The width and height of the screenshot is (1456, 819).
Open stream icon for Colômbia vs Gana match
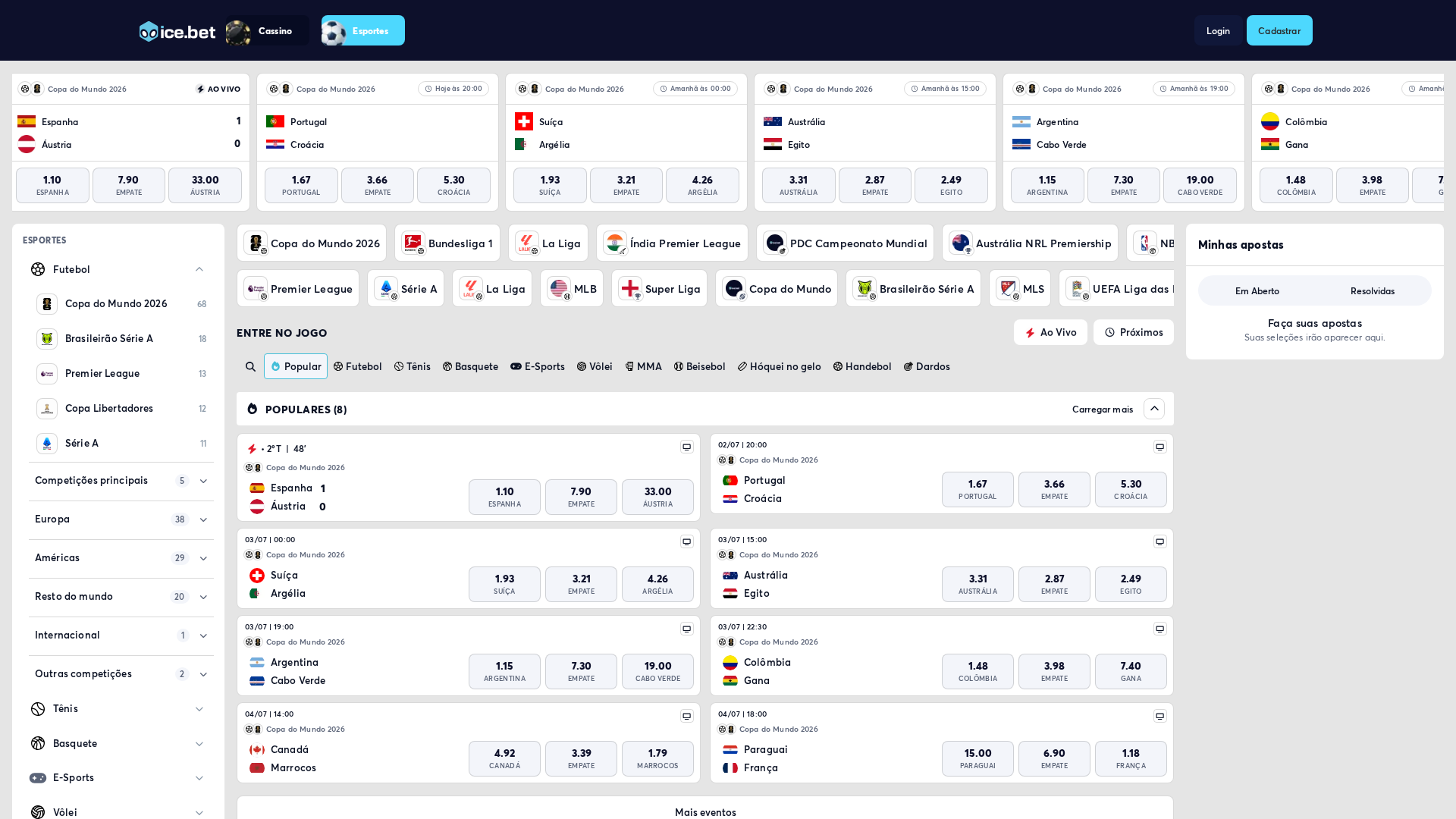pyautogui.click(x=1160, y=629)
